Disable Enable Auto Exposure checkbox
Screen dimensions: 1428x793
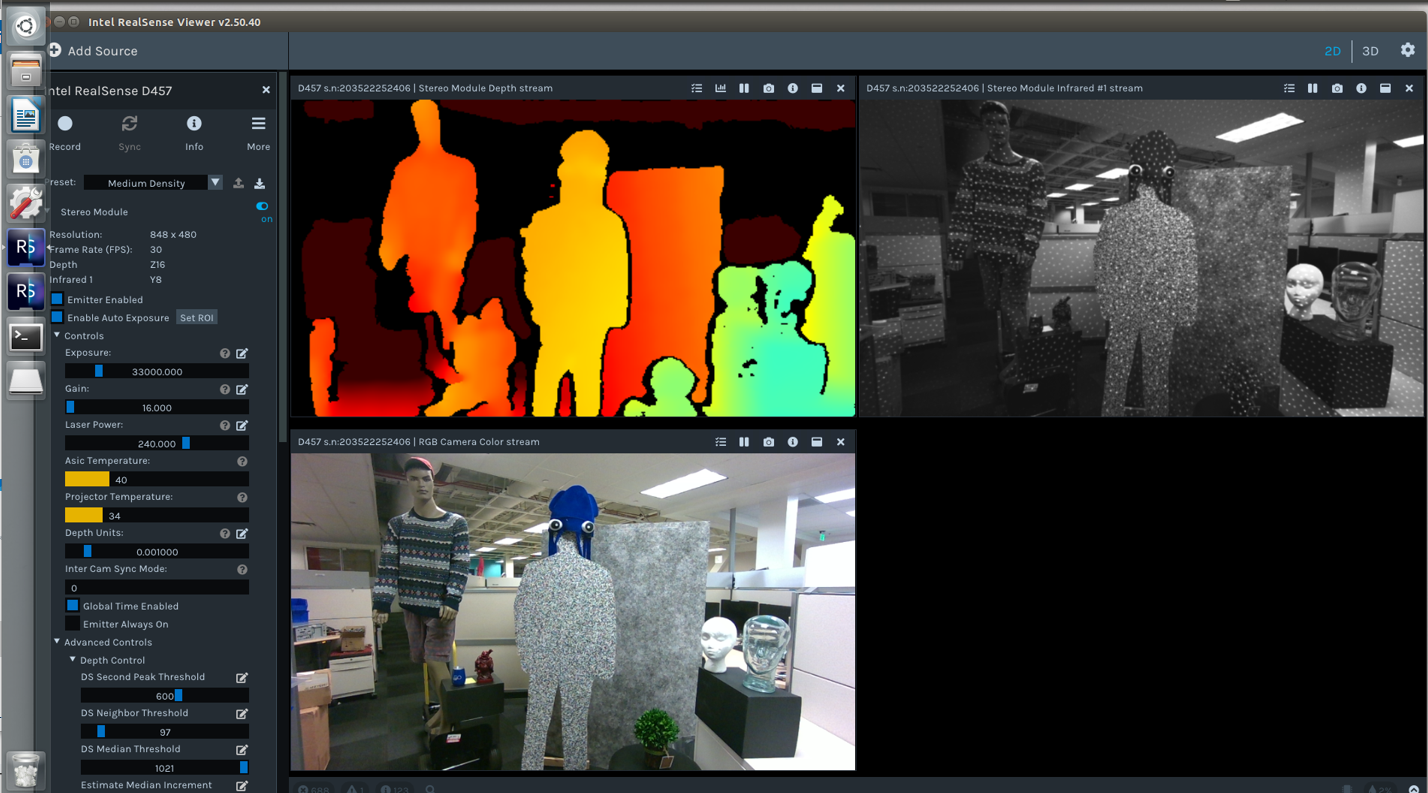pos(57,318)
